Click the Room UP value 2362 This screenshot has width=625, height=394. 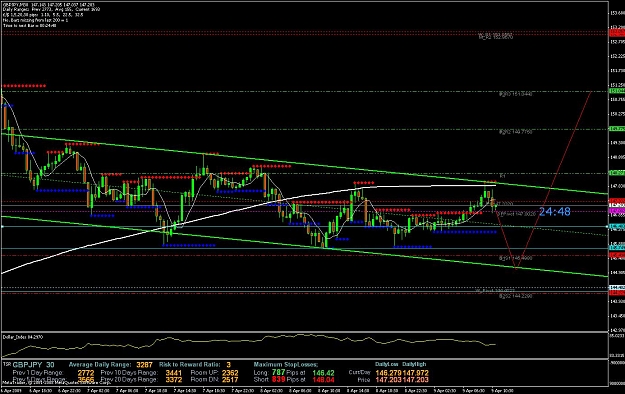pyautogui.click(x=230, y=373)
